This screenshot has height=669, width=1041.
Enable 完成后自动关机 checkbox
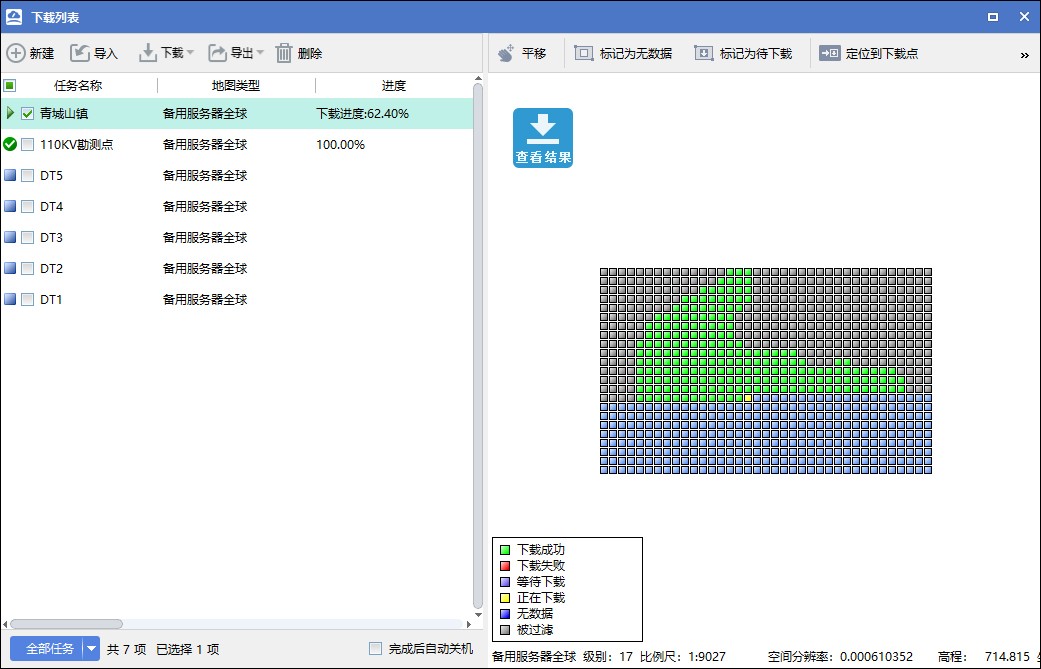(x=376, y=648)
